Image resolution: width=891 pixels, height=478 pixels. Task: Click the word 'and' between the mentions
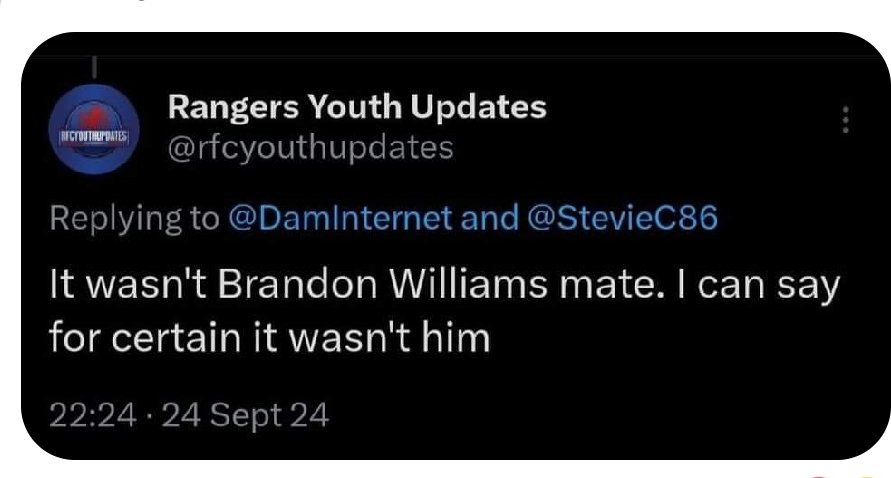pos(489,218)
